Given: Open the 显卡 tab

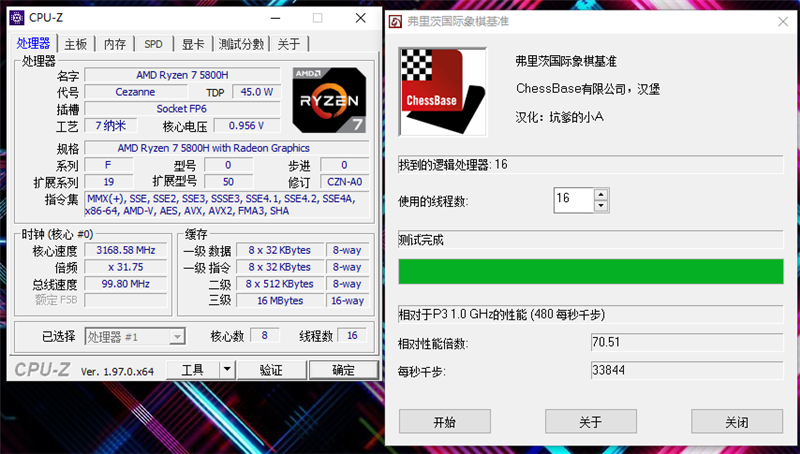Looking at the screenshot, I should 193,44.
